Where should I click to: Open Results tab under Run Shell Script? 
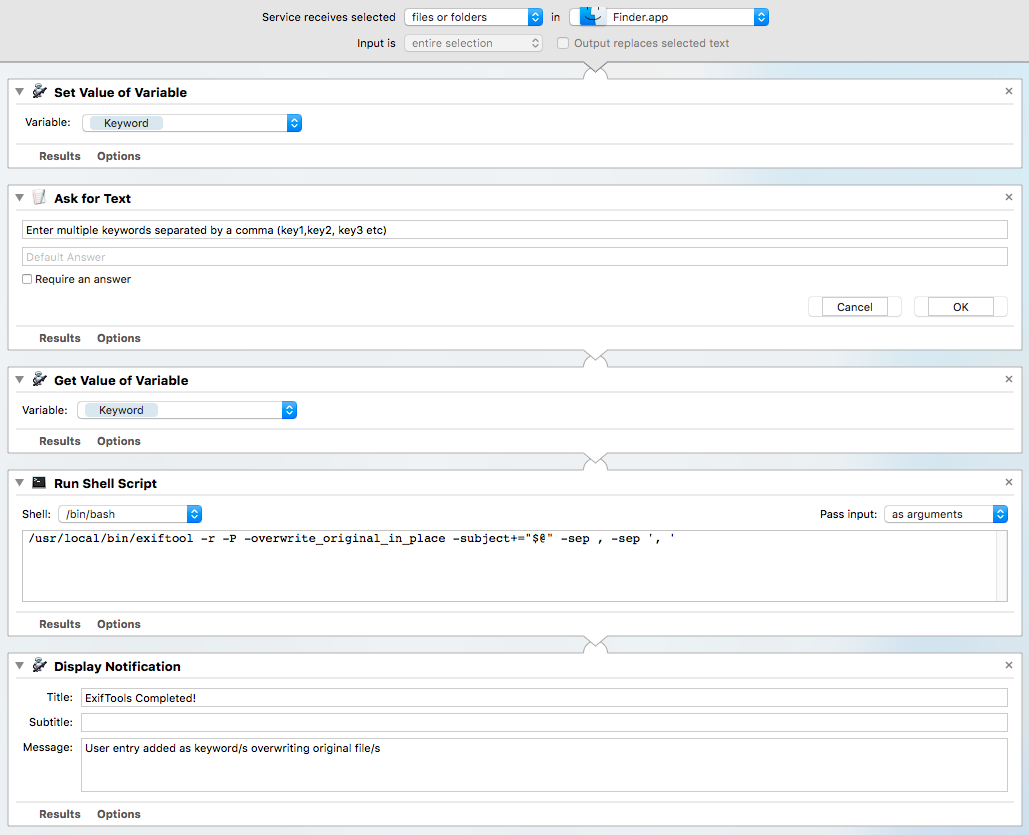tap(60, 624)
